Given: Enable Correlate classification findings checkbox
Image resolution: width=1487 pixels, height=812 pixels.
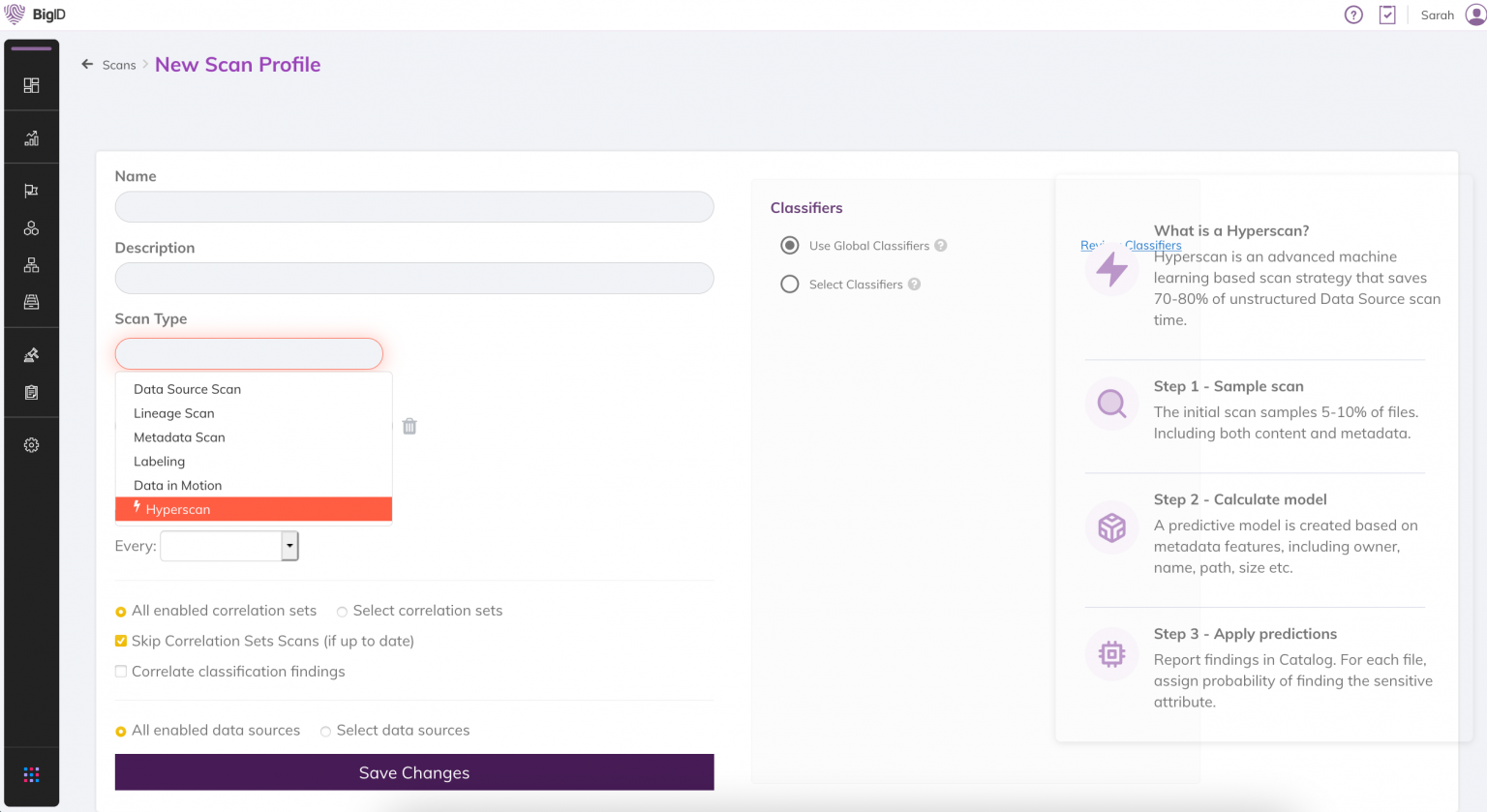Looking at the screenshot, I should [121, 672].
